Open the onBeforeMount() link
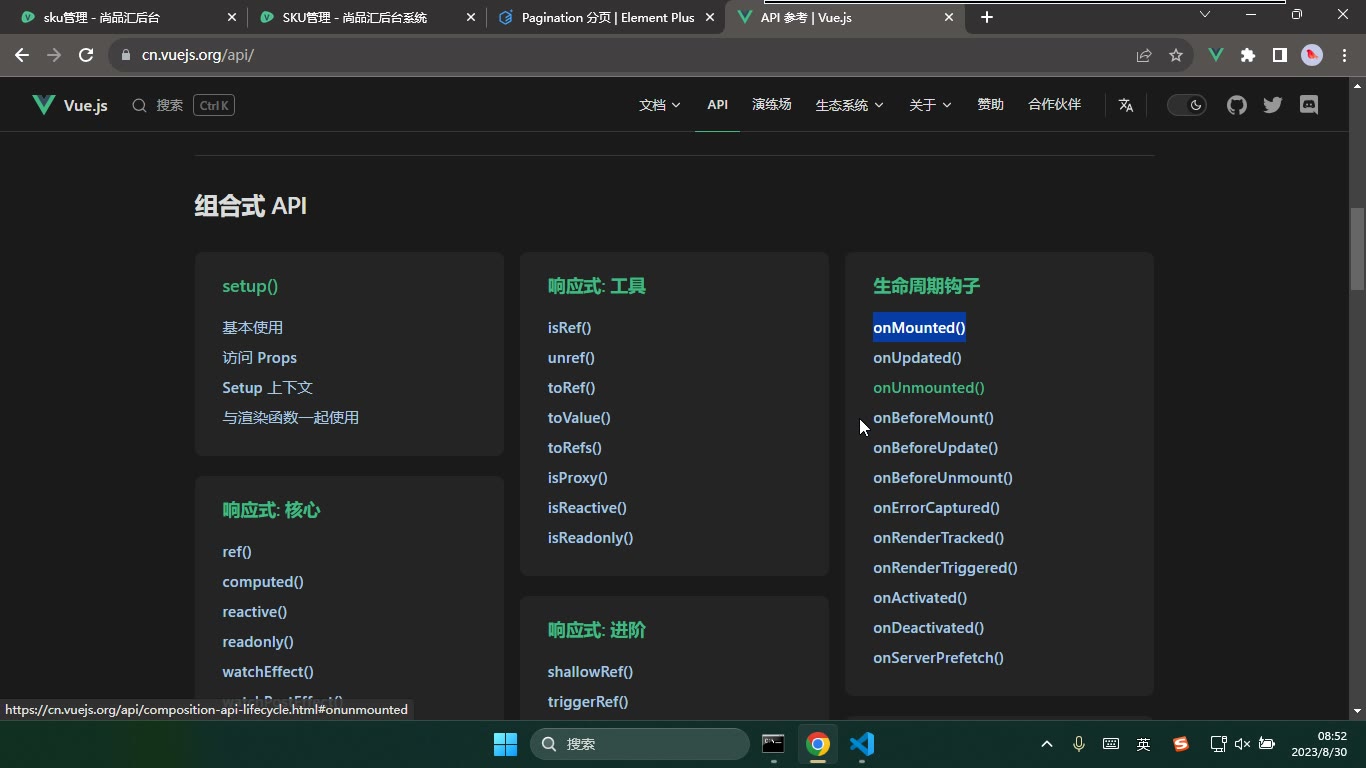Viewport: 1366px width, 768px height. click(x=933, y=418)
